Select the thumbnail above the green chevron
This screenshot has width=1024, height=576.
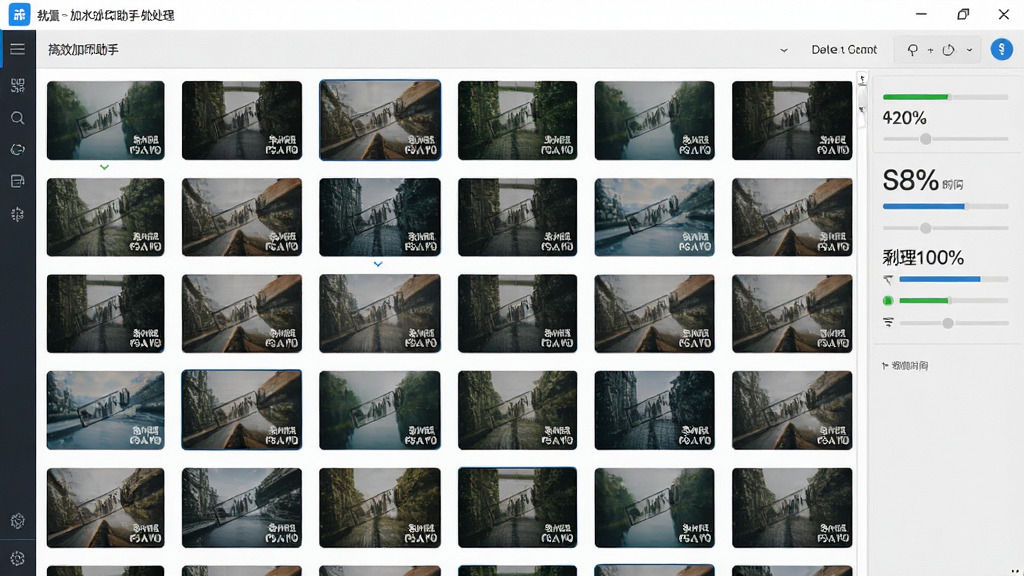point(105,120)
